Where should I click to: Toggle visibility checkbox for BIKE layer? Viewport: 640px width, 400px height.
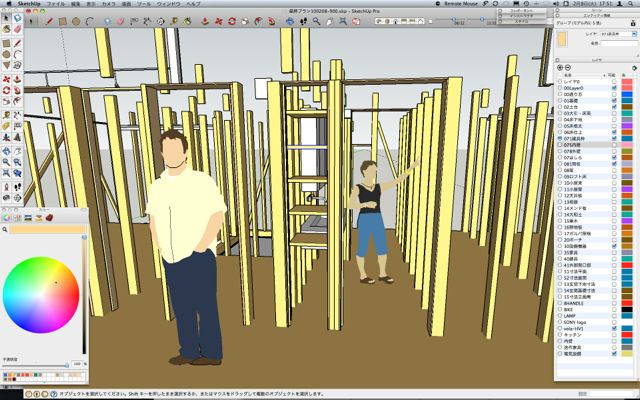pyautogui.click(x=614, y=309)
